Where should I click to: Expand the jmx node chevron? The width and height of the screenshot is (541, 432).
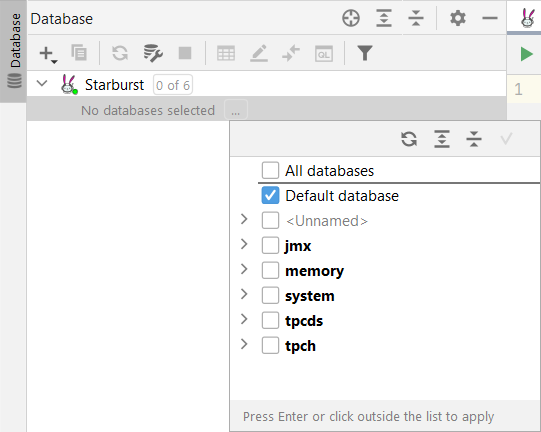pos(244,244)
